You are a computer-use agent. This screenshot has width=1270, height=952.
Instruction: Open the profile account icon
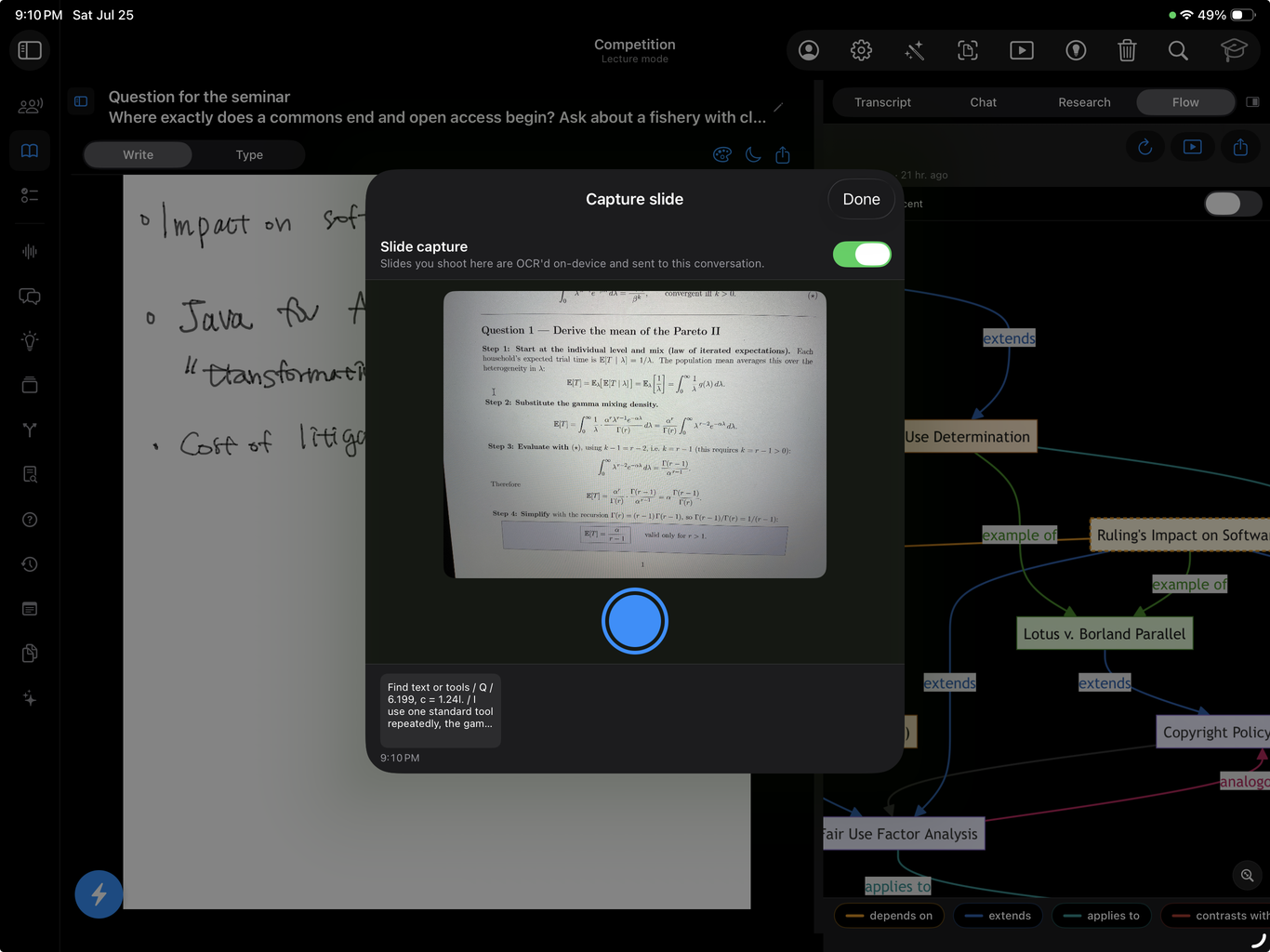[x=809, y=50]
